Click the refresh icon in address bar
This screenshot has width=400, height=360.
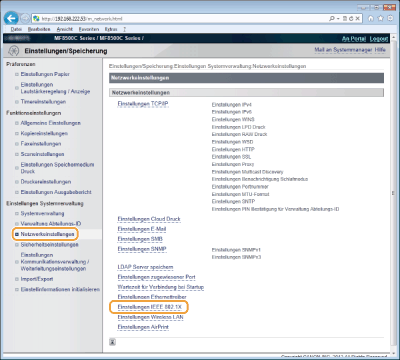tap(351, 19)
